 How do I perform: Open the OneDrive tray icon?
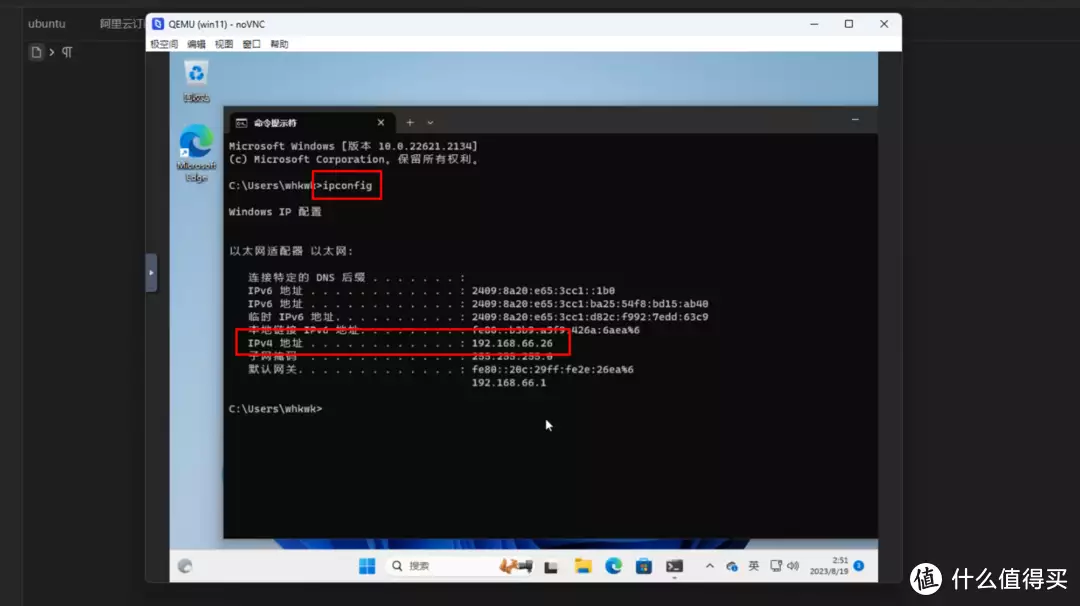point(731,566)
